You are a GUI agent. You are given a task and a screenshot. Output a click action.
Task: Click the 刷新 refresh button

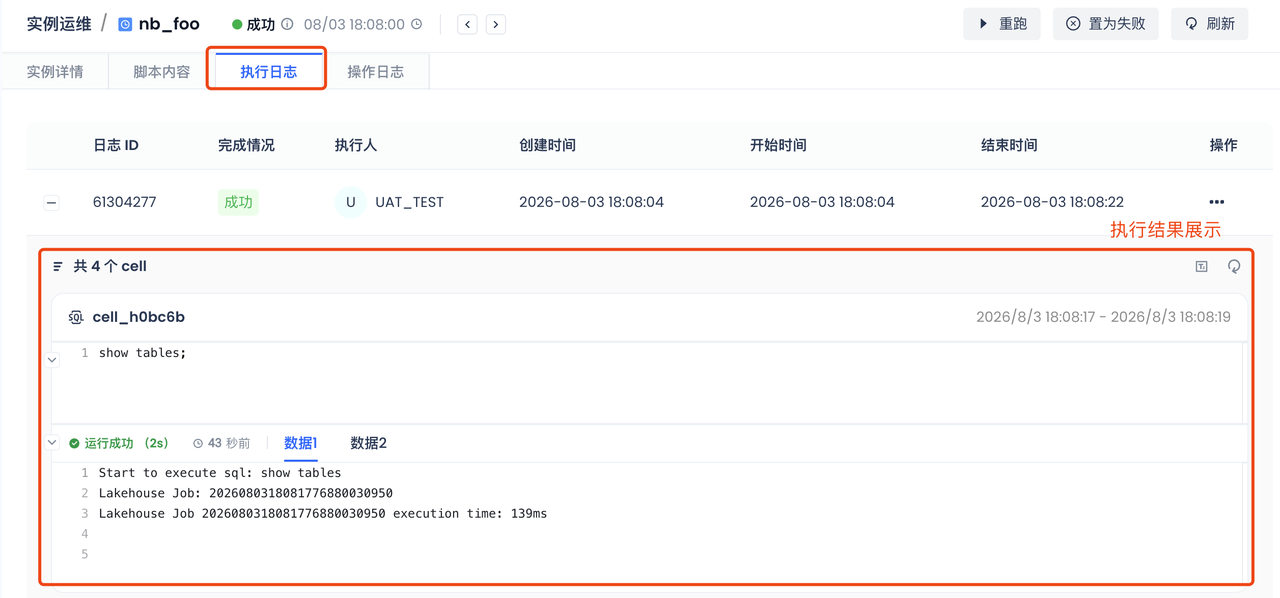1210,24
